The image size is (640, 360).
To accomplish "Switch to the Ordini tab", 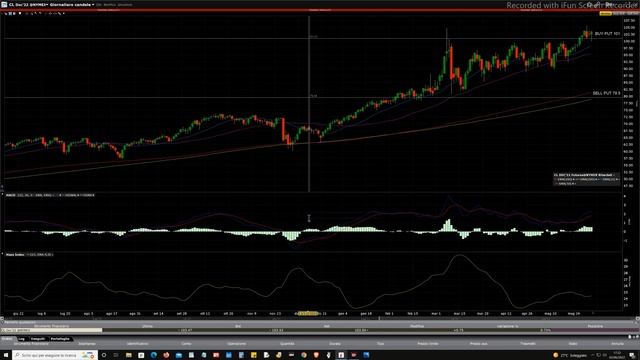I will point(7,339).
